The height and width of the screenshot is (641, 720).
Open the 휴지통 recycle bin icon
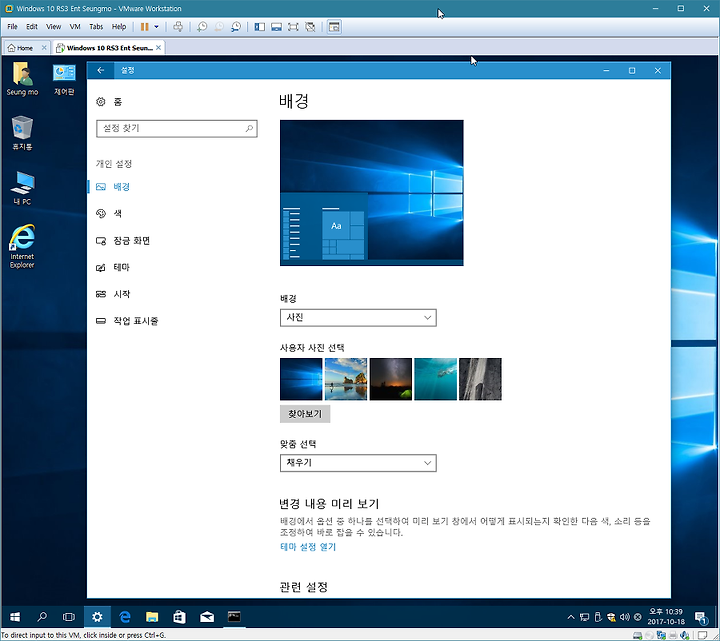pyautogui.click(x=22, y=133)
